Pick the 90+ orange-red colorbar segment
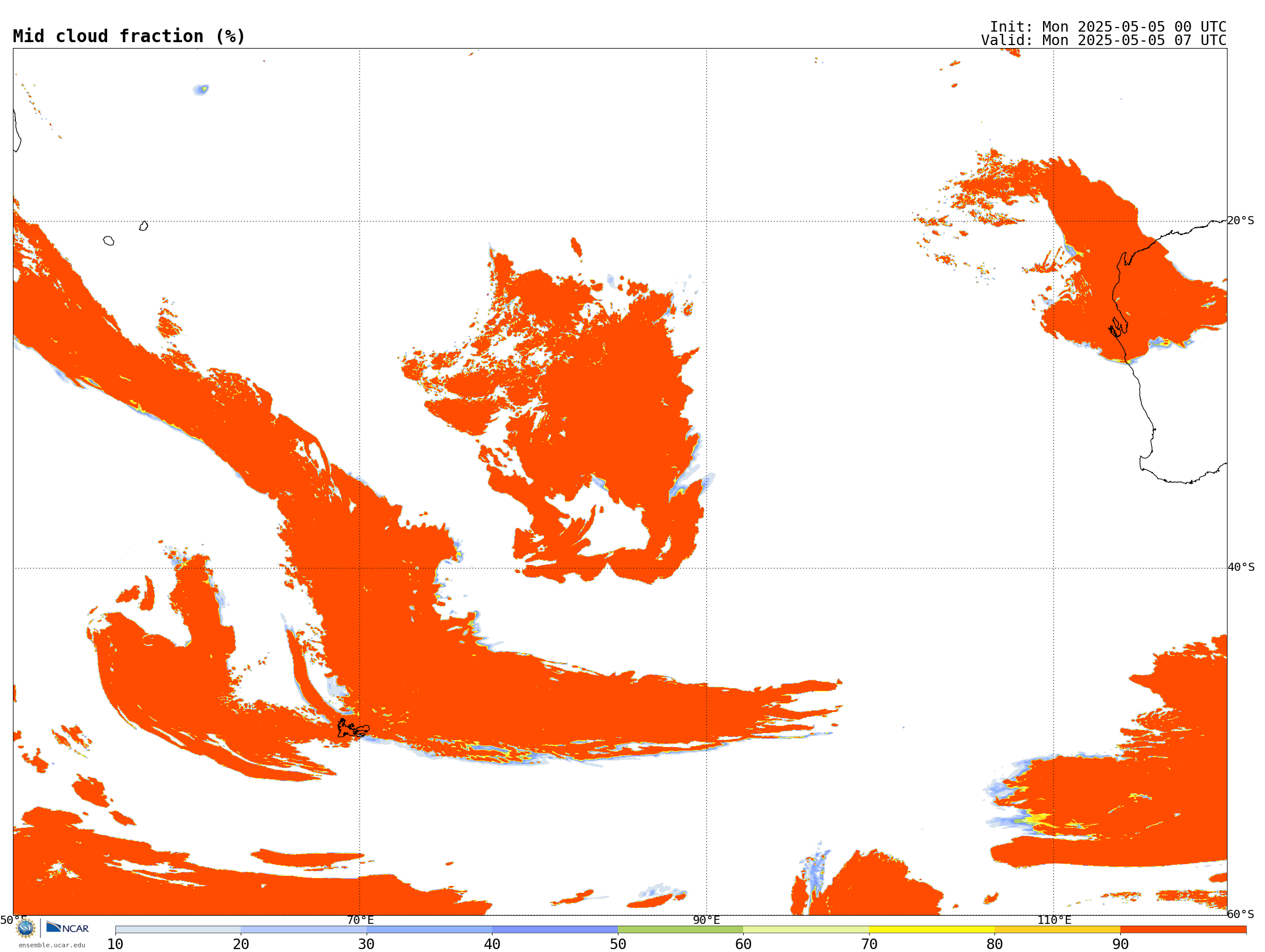The height and width of the screenshot is (952, 1265). tap(1183, 930)
